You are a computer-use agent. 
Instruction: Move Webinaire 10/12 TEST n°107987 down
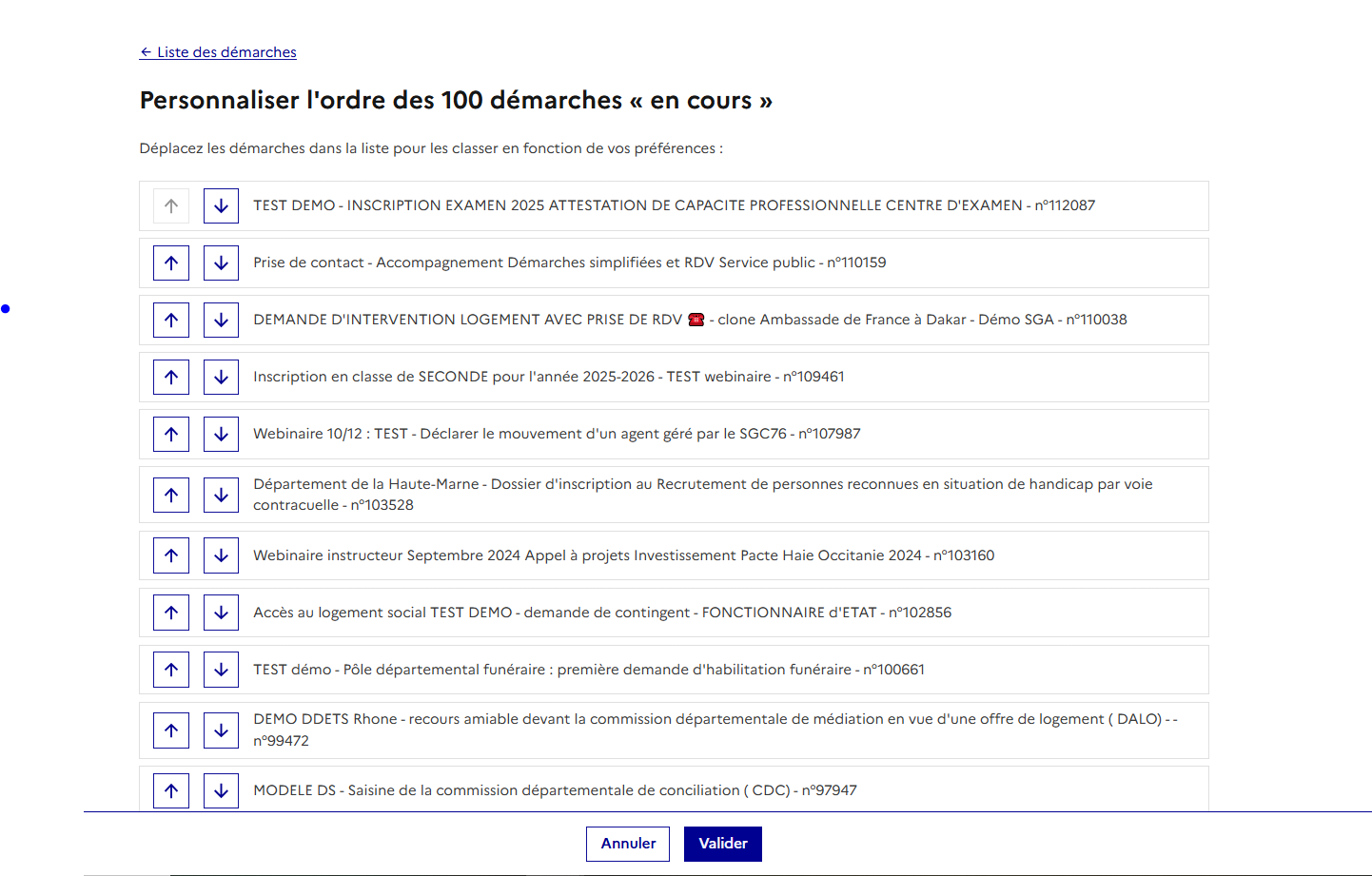(x=221, y=434)
